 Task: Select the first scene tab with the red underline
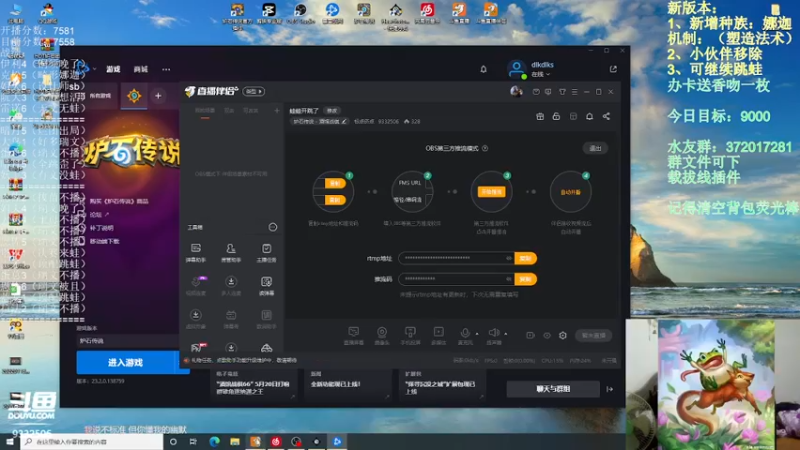coord(205,111)
